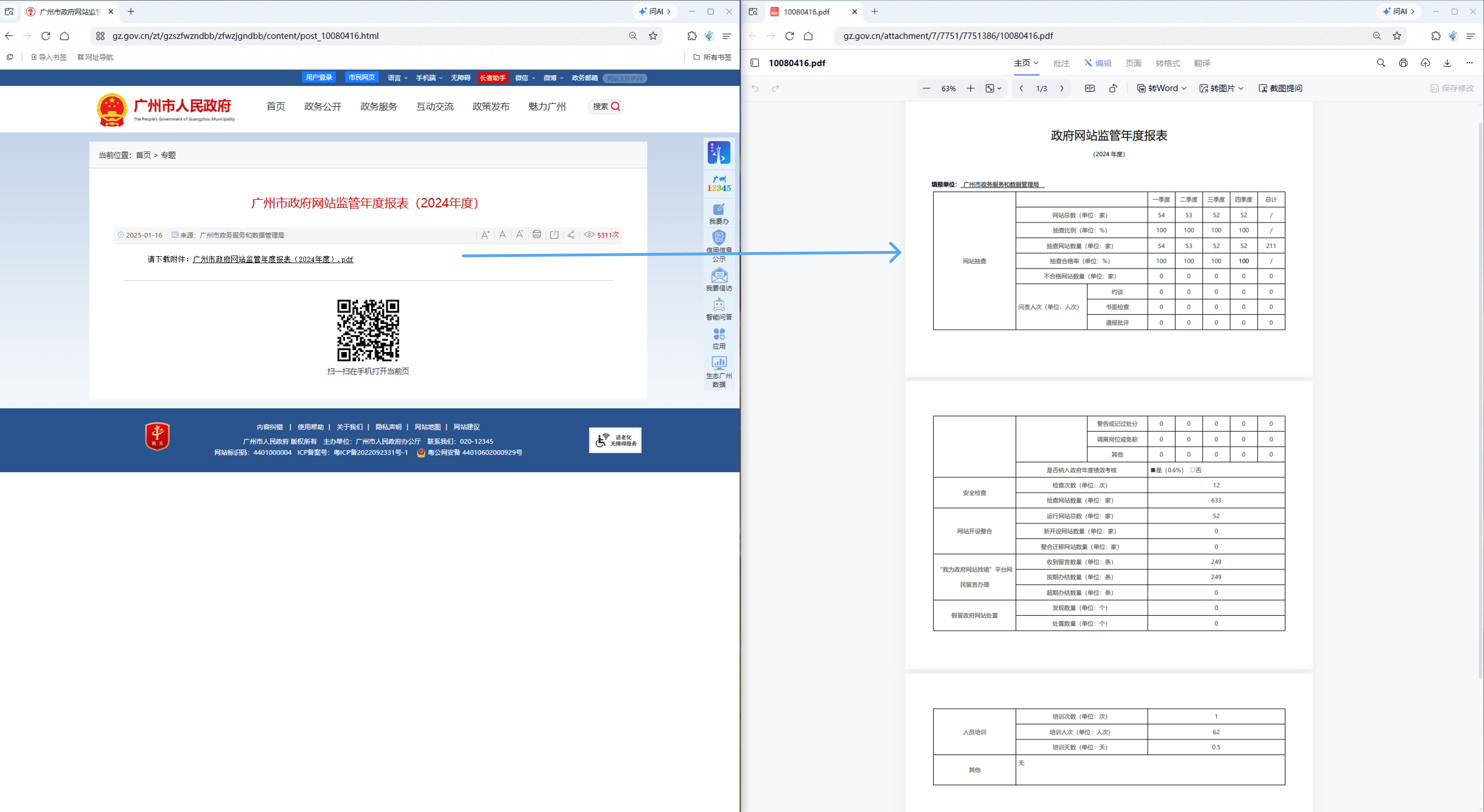
Task: Switch to two-page reading view icon
Action: point(1089,88)
